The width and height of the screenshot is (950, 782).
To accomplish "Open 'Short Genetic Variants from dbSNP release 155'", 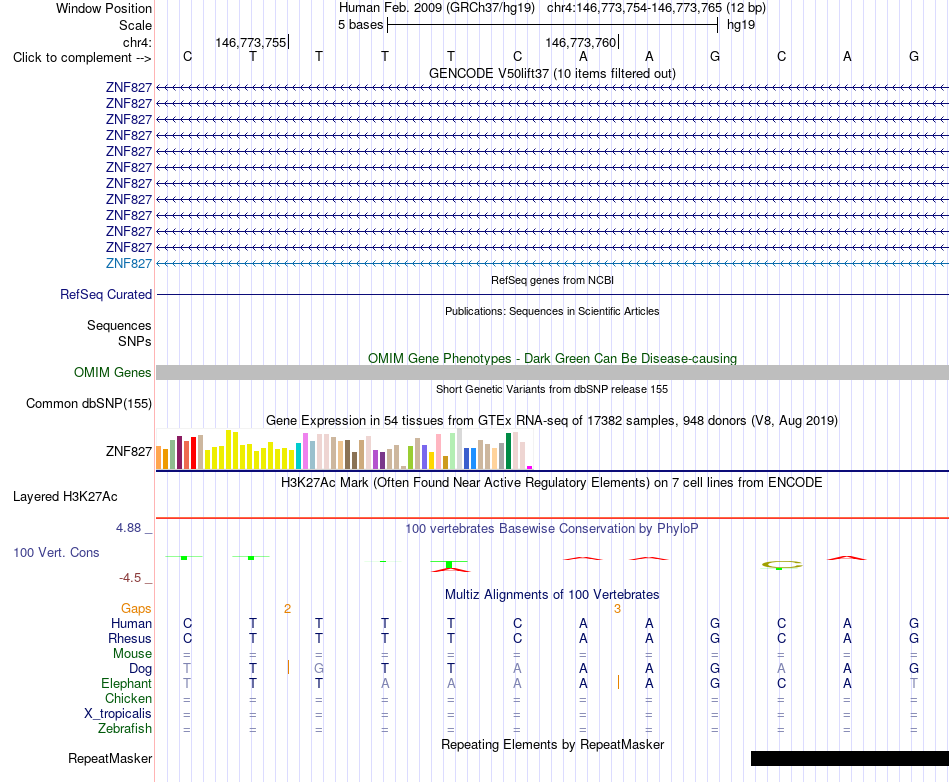I will click(x=552, y=389).
